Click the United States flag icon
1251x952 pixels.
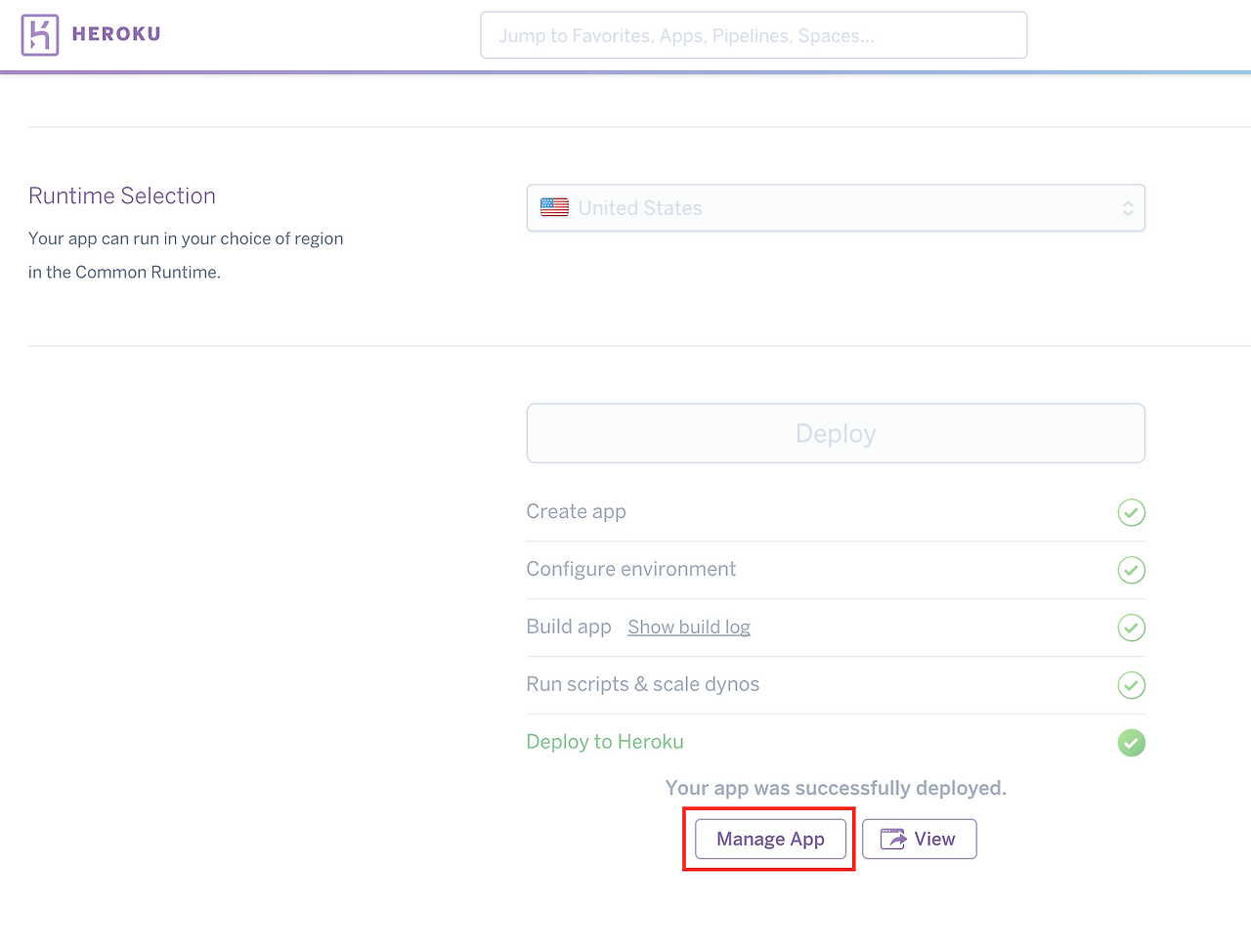(x=554, y=207)
